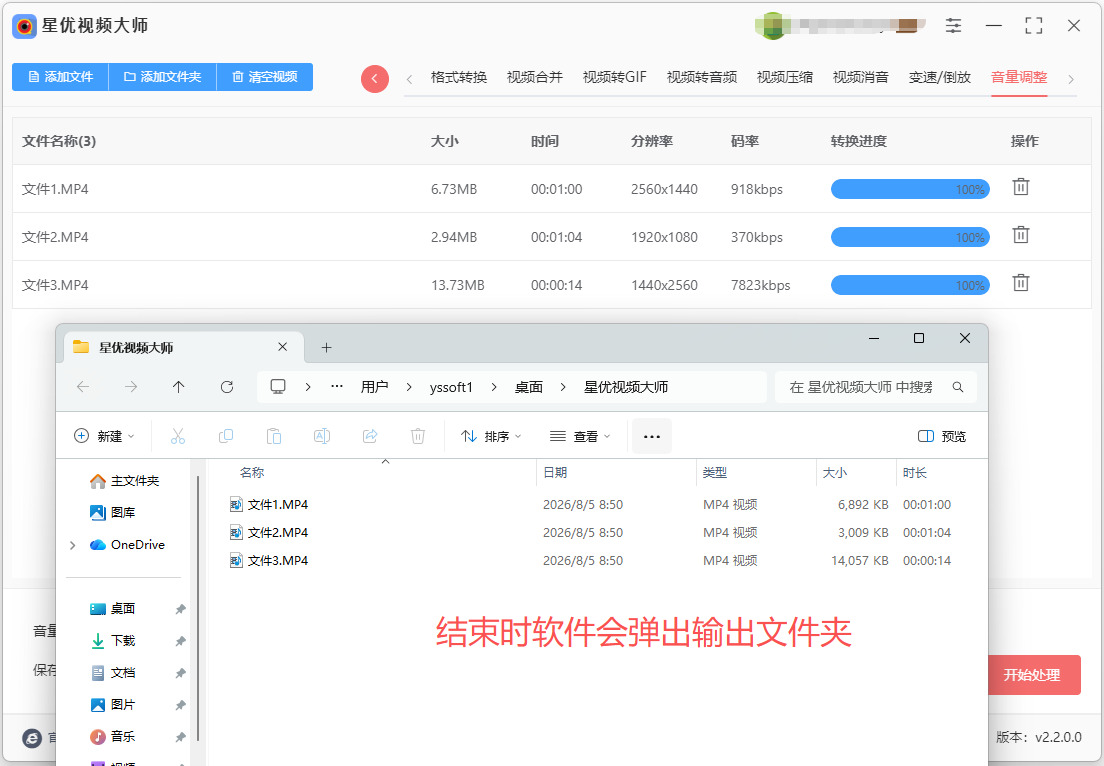This screenshot has width=1104, height=766.
Task: Delete 文件3.MP4 using its trash icon
Action: pos(1020,283)
